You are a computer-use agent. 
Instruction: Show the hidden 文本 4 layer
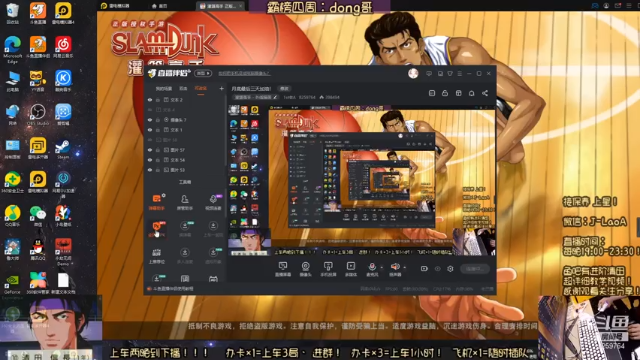150,110
